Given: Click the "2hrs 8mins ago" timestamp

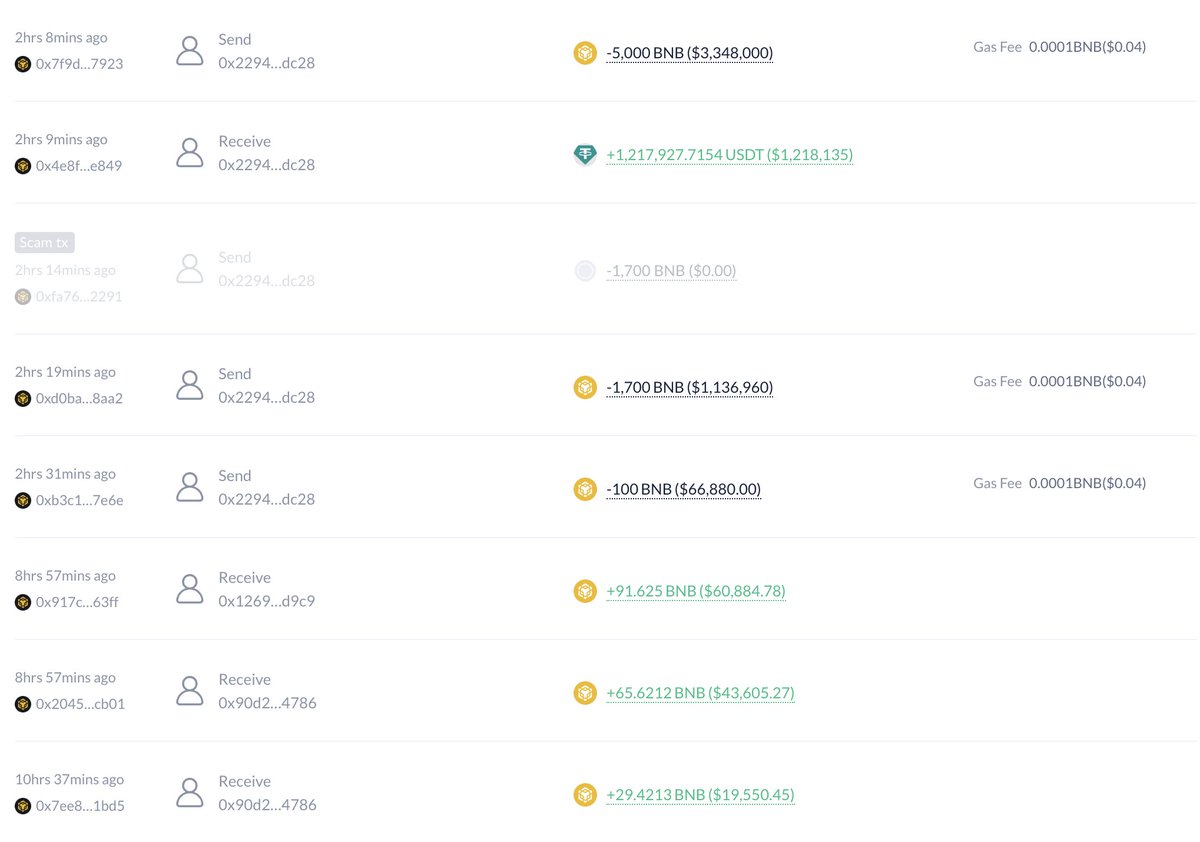Looking at the screenshot, I should coord(61,38).
